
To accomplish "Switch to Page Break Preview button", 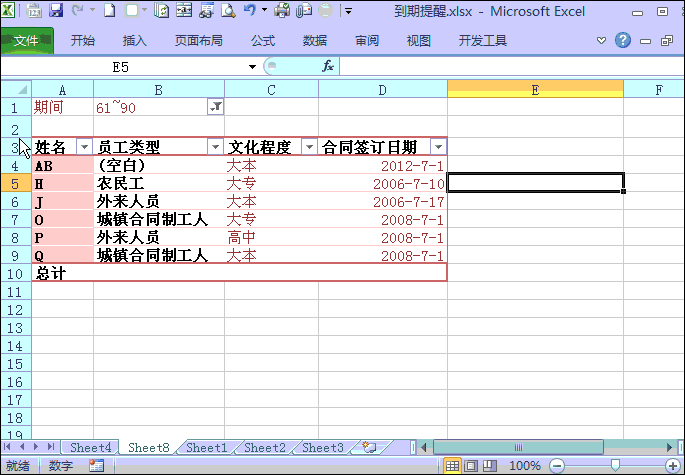I will (490, 466).
